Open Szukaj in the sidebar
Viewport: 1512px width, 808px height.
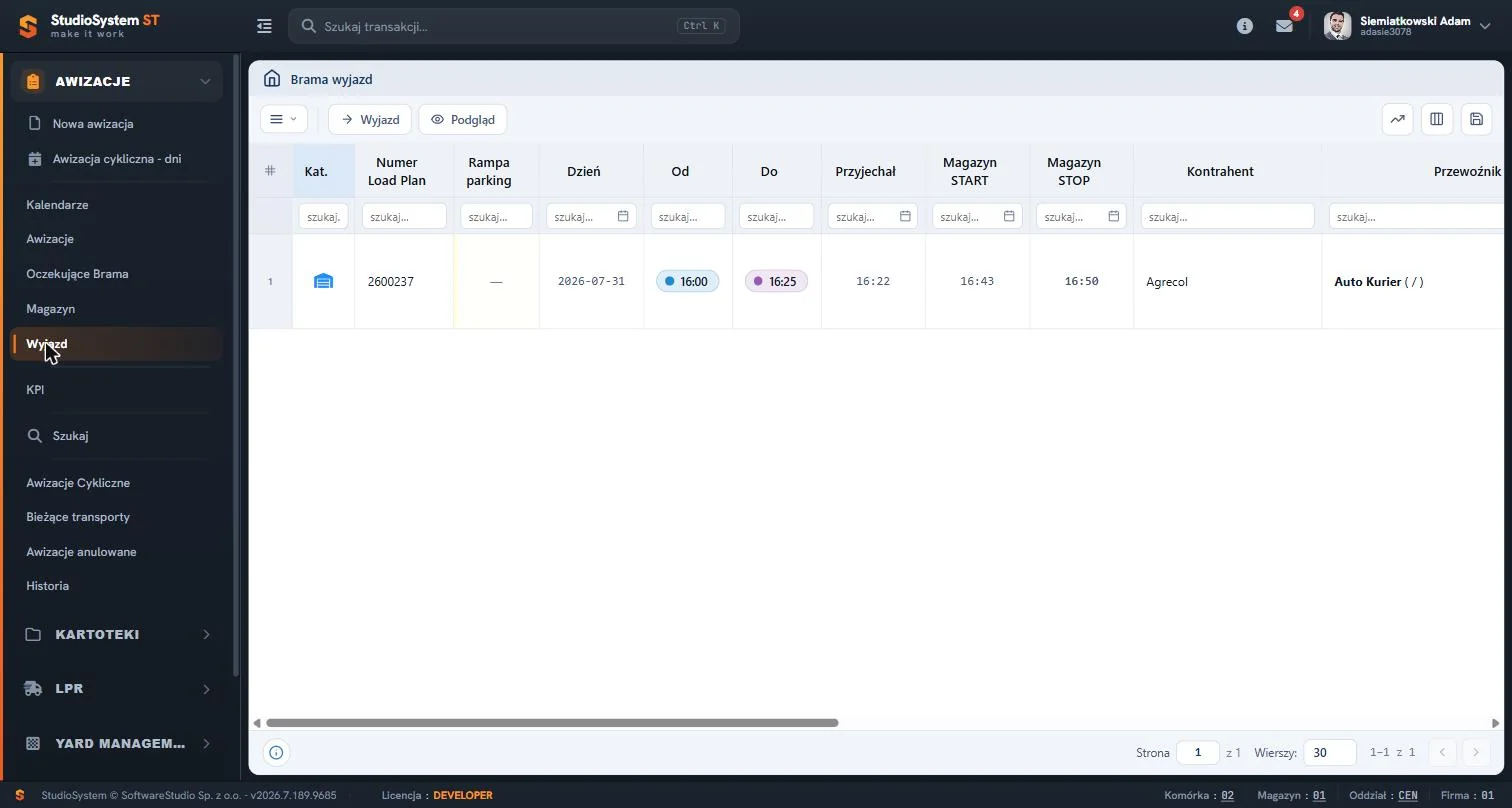click(x=71, y=436)
